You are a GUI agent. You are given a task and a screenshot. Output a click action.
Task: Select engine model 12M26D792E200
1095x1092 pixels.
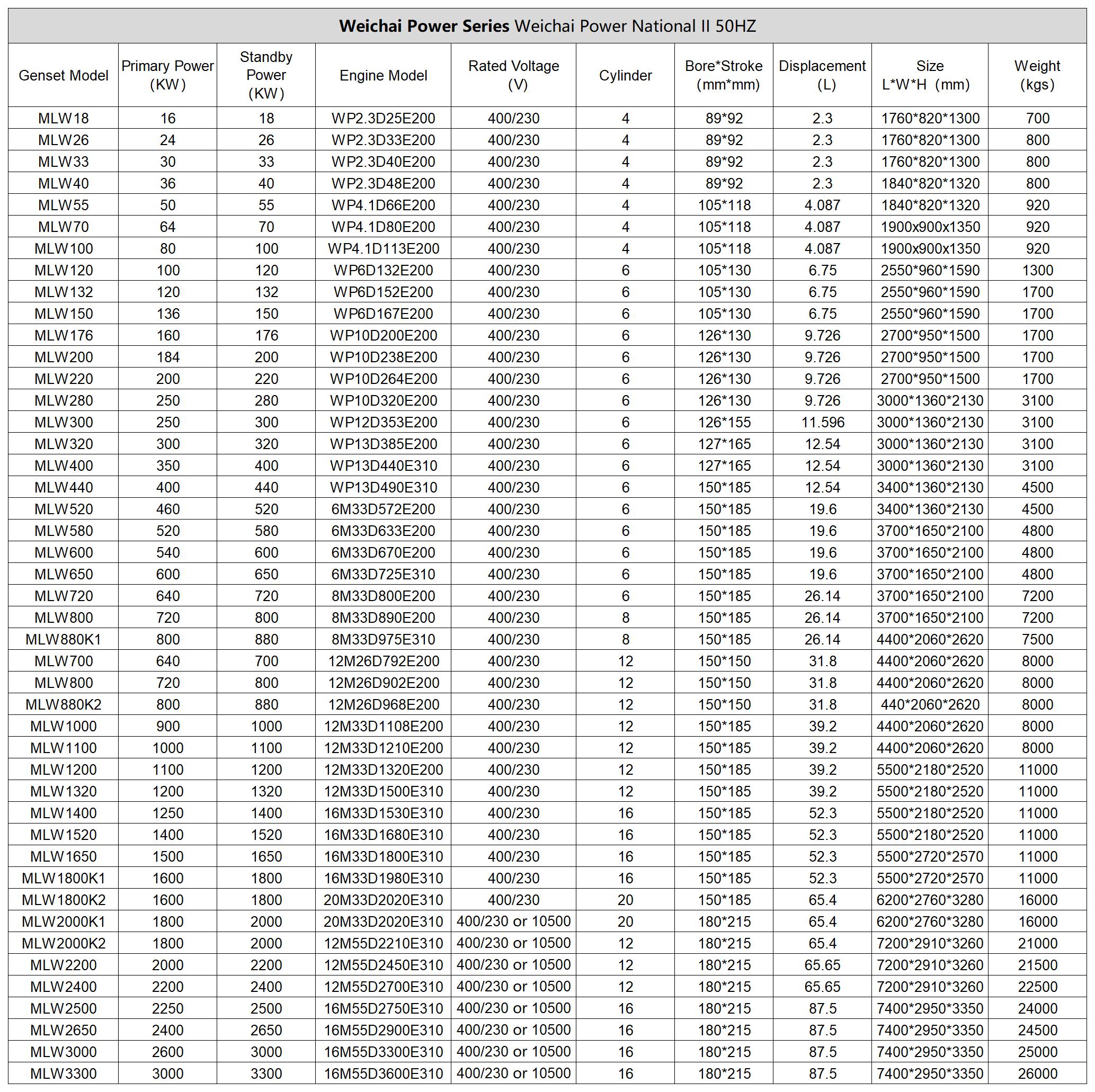[384, 661]
